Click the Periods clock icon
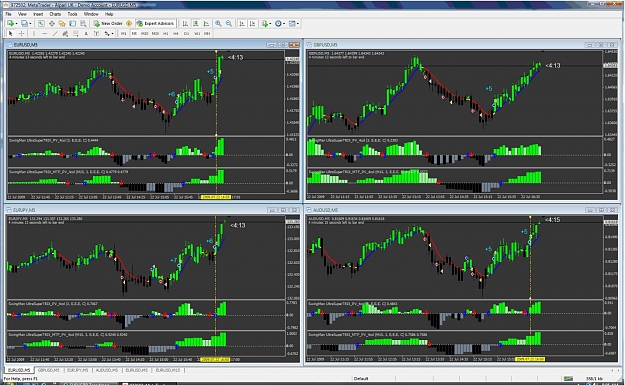The image size is (625, 385). point(278,24)
